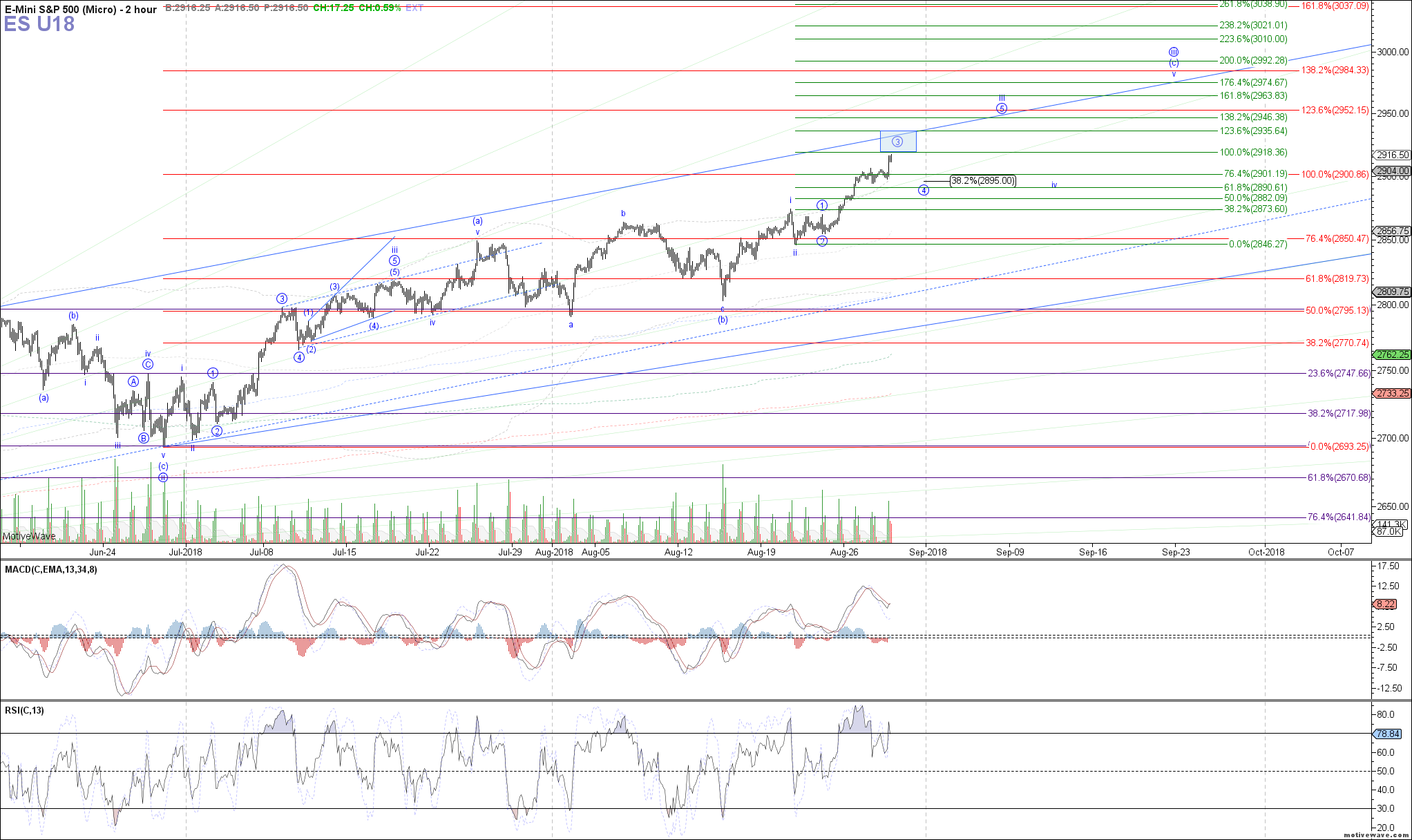
Task: Click the 38.2%(2873.60) green level label
Action: click(x=1256, y=209)
